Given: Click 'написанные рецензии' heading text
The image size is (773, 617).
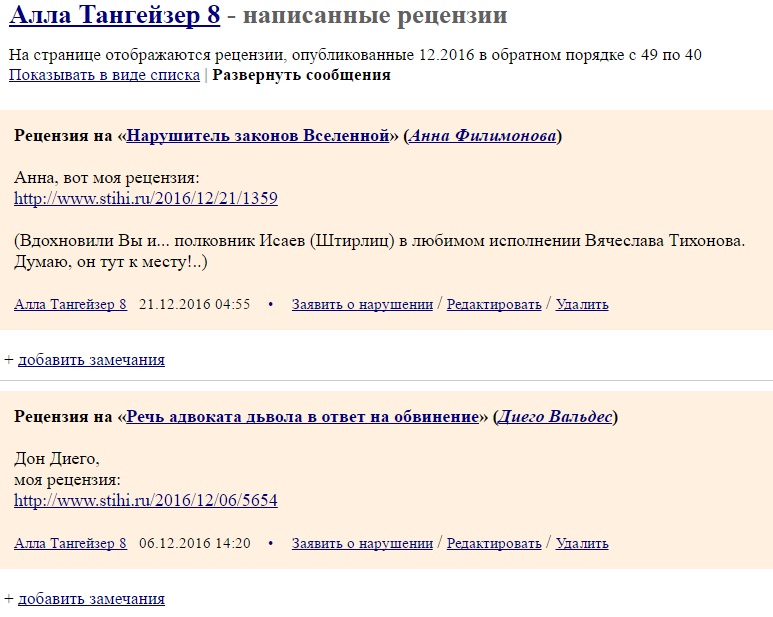Looking at the screenshot, I should (375, 15).
